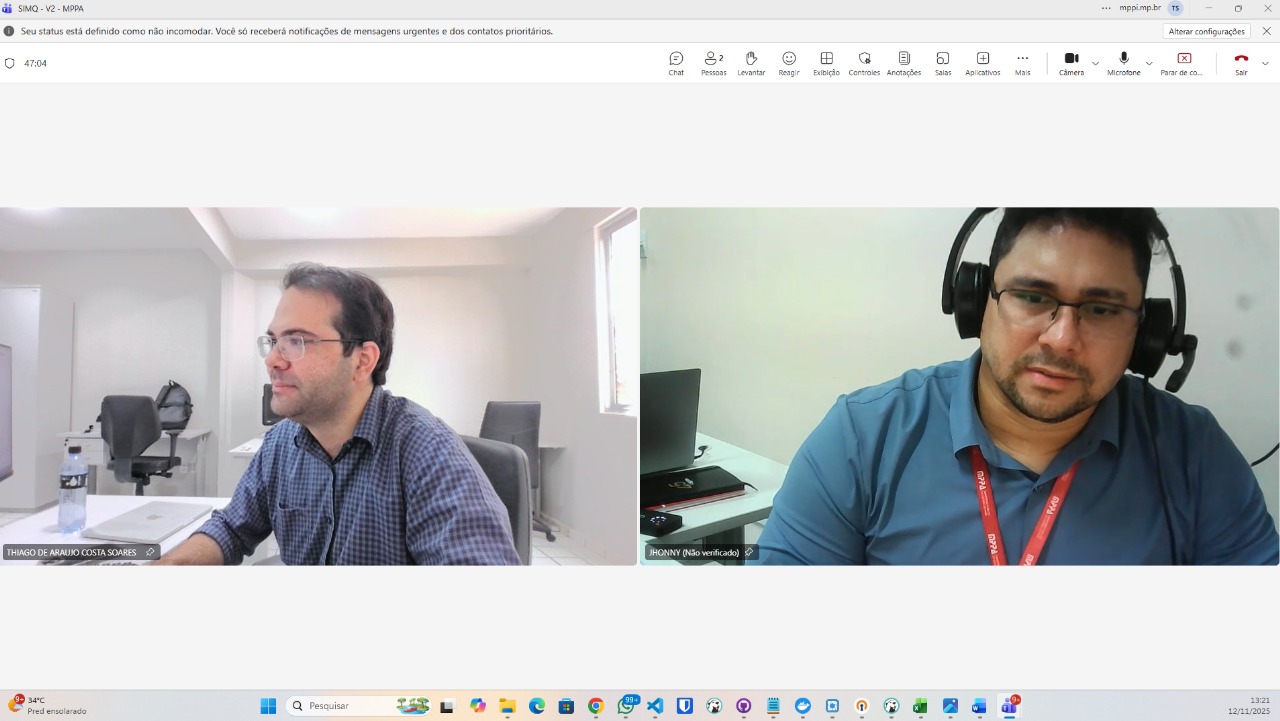The height and width of the screenshot is (721, 1280).
Task: Open the Anotações meeting notes
Action: click(x=903, y=63)
